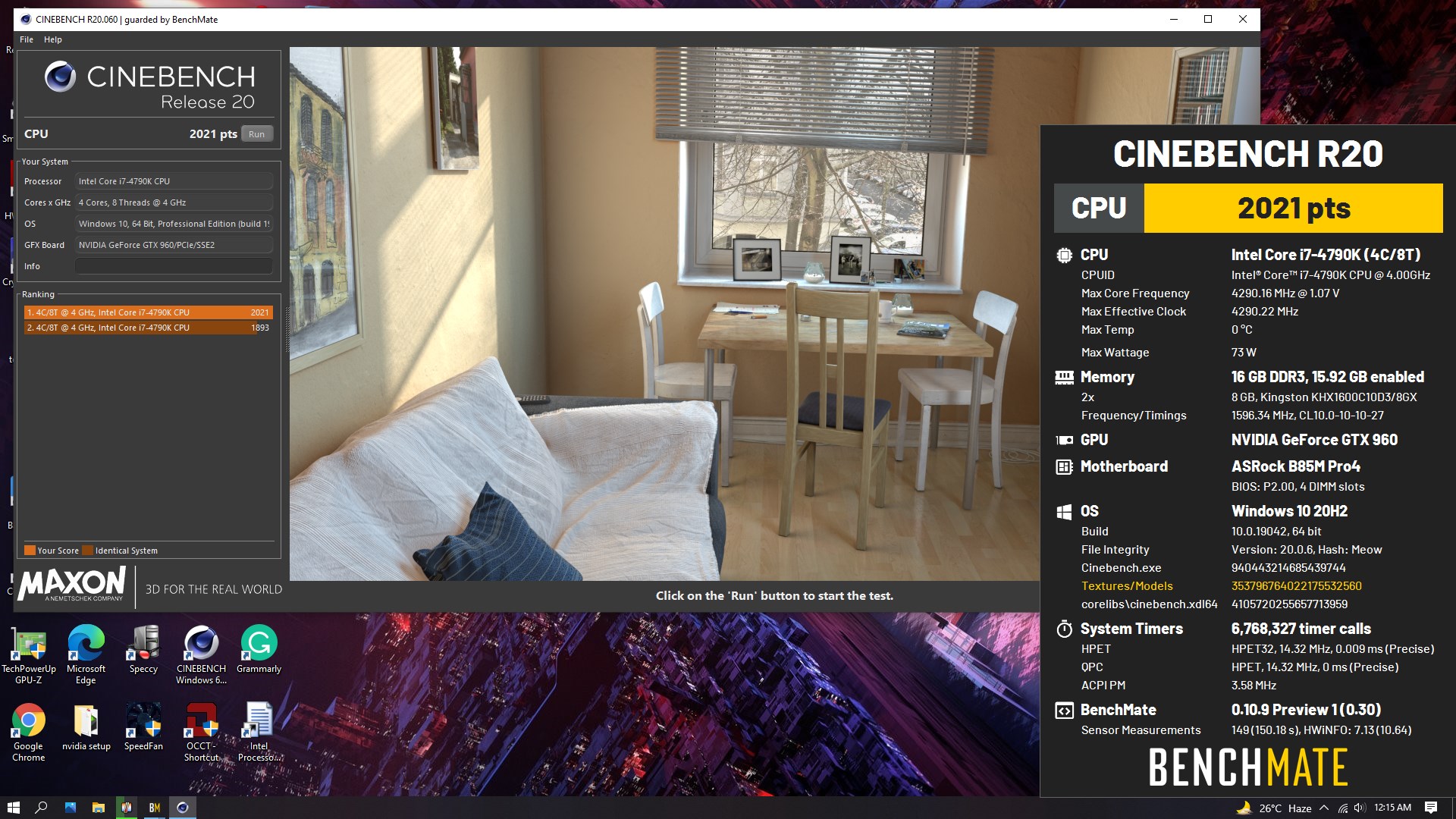
Task: Click BenchMate code icon in panel
Action: point(1064,710)
